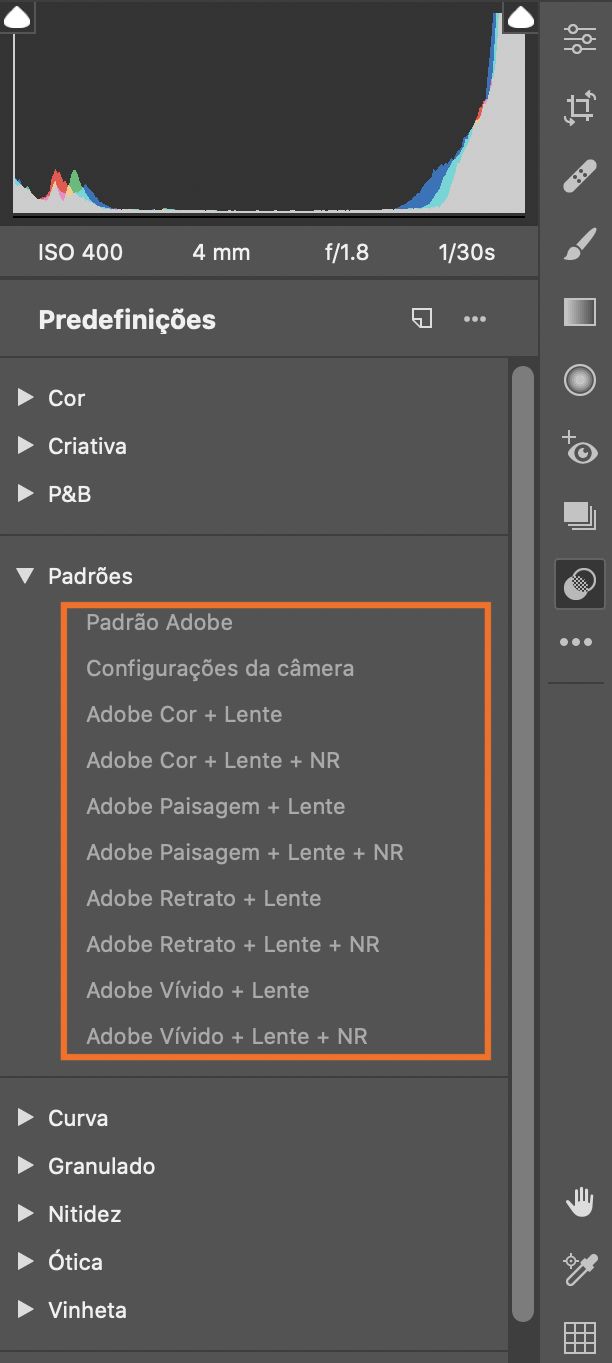This screenshot has height=1363, width=612.
Task: Toggle the shadow clipping indicator
Action: tap(16, 16)
